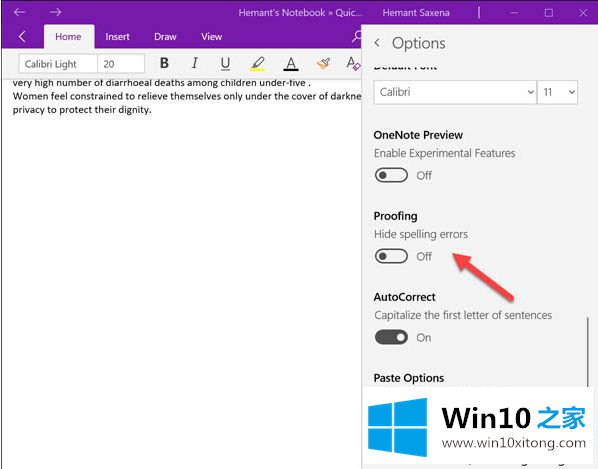Click the Options pane scrollbar

(x=588, y=351)
